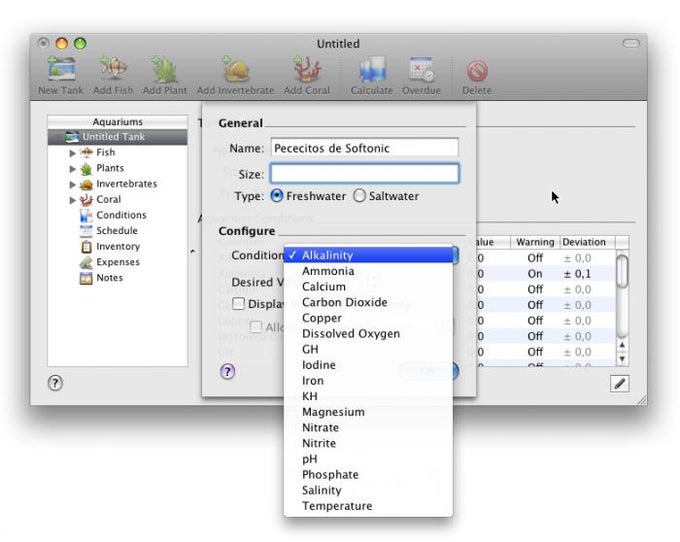Expand the Invertebrates tree node
Viewport: 680px width, 542px height.
(72, 184)
